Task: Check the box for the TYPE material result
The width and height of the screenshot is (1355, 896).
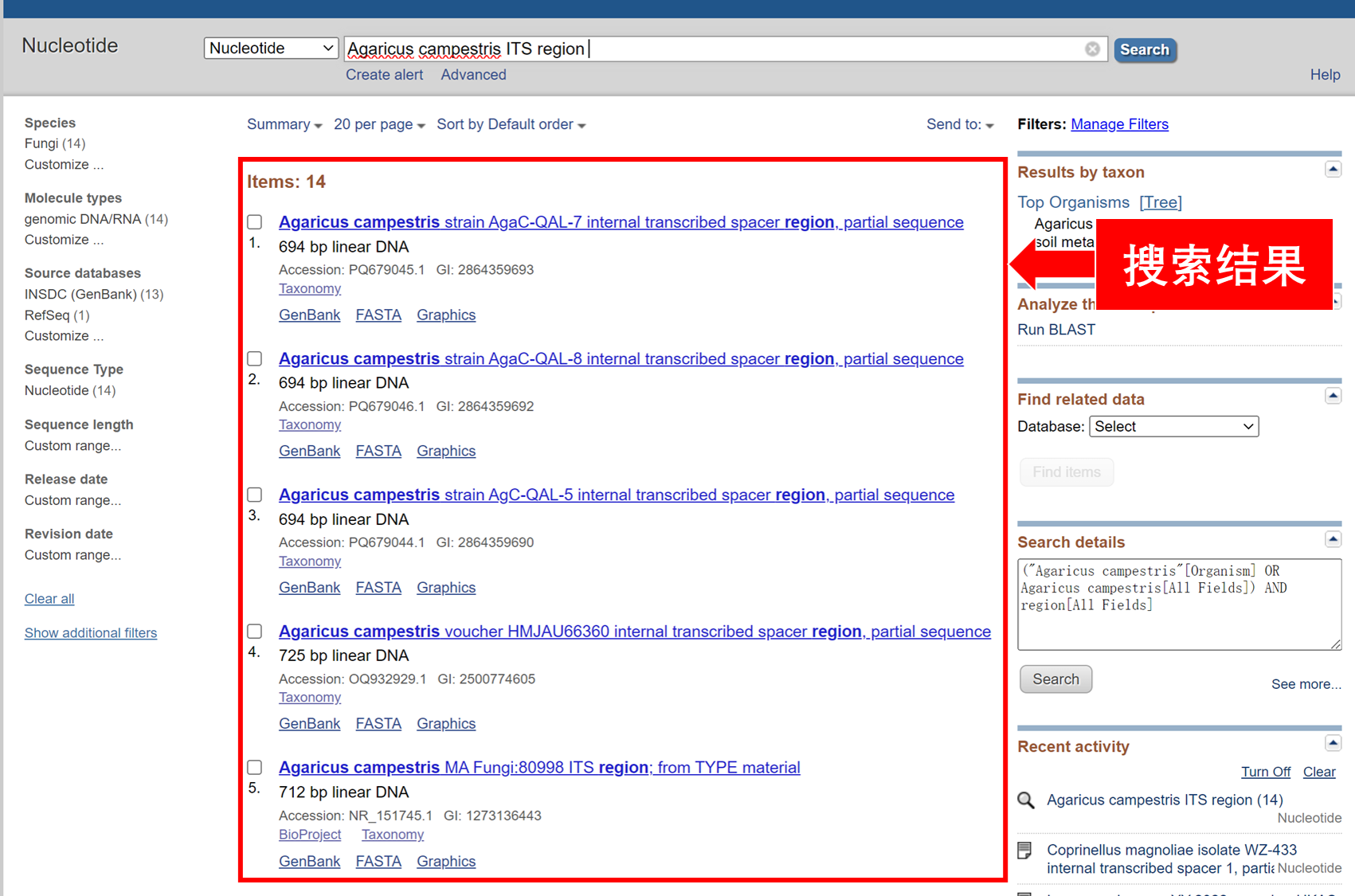Action: point(255,767)
